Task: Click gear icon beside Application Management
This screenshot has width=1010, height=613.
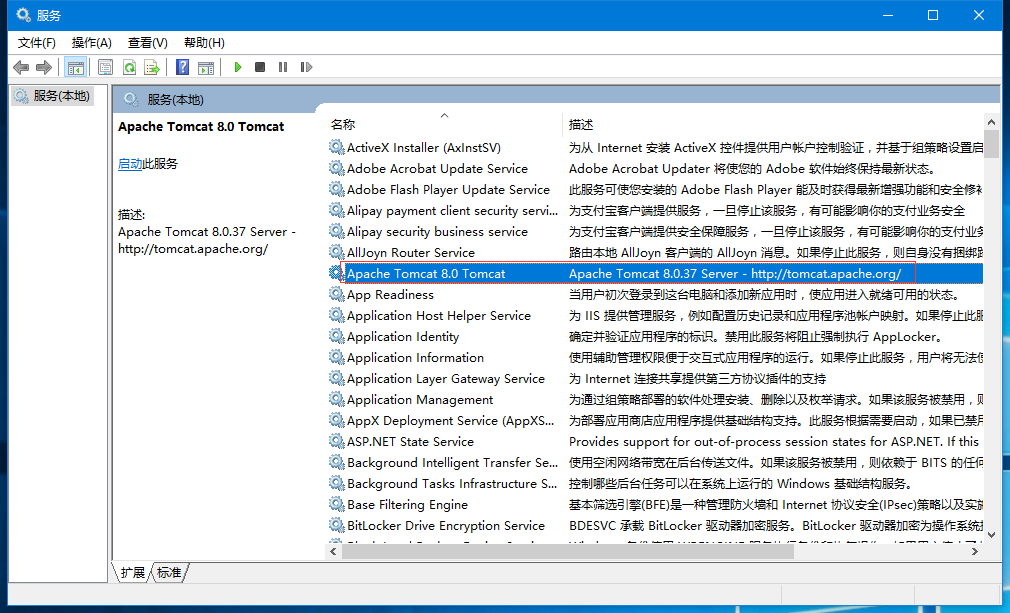Action: pyautogui.click(x=336, y=399)
